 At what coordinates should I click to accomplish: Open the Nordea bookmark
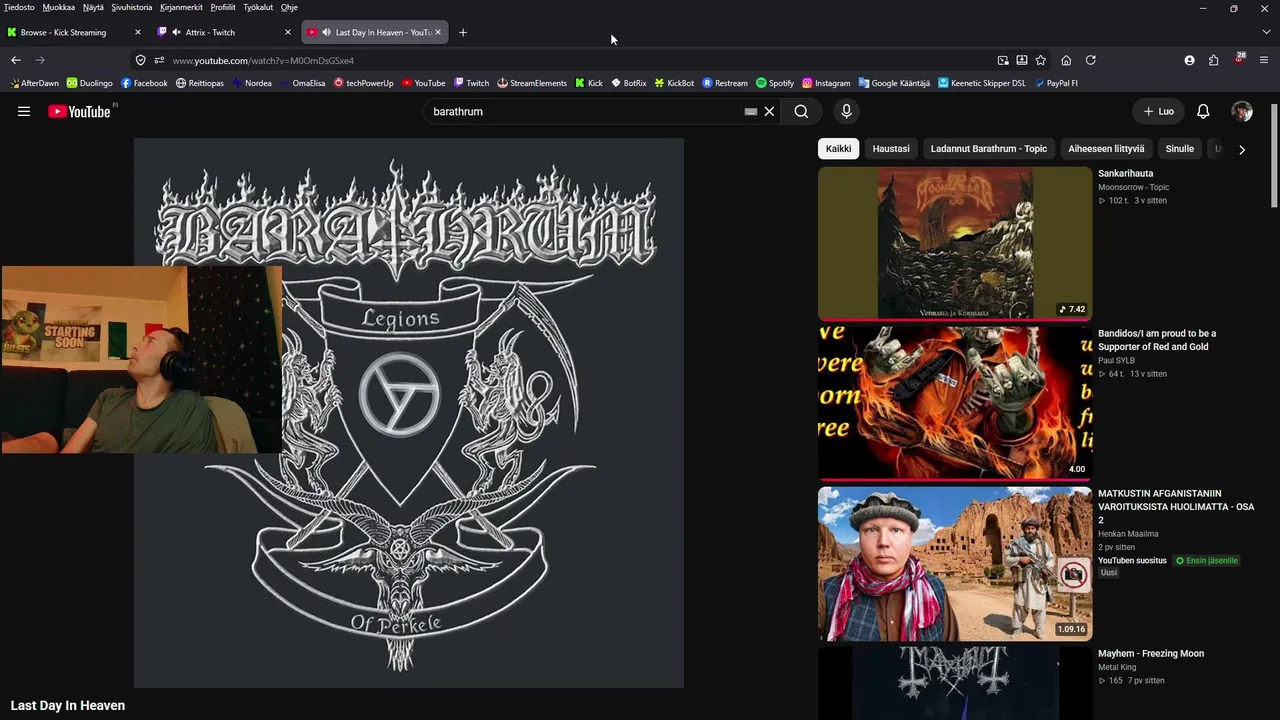(x=251, y=83)
